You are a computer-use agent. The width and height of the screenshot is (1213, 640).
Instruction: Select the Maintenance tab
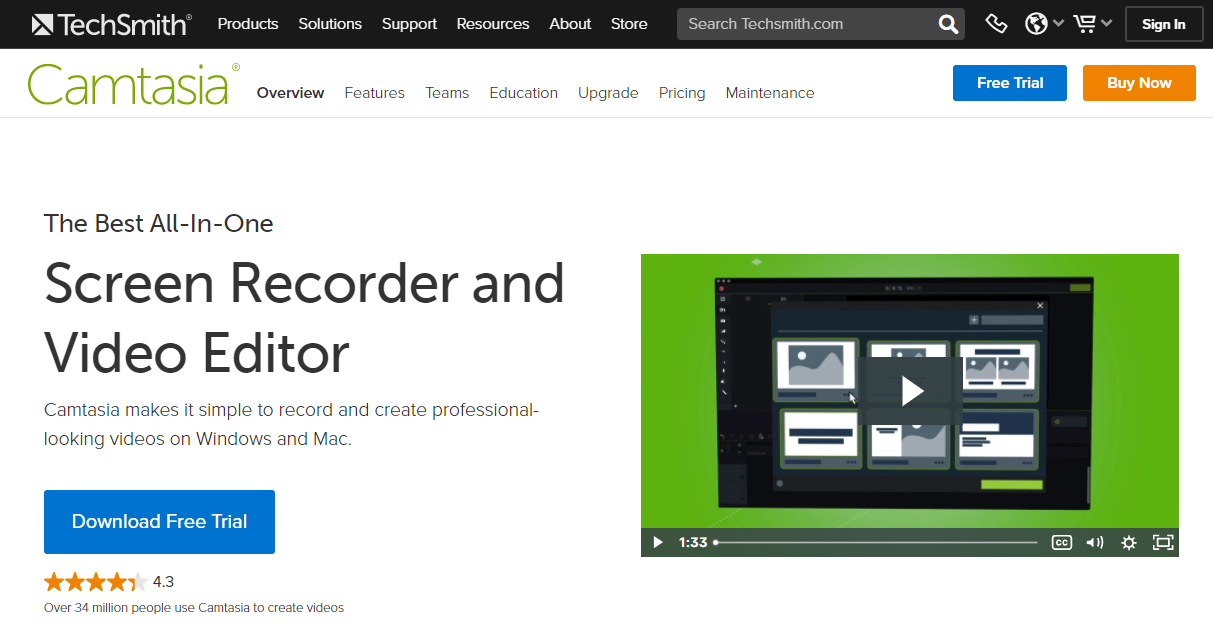(x=770, y=93)
